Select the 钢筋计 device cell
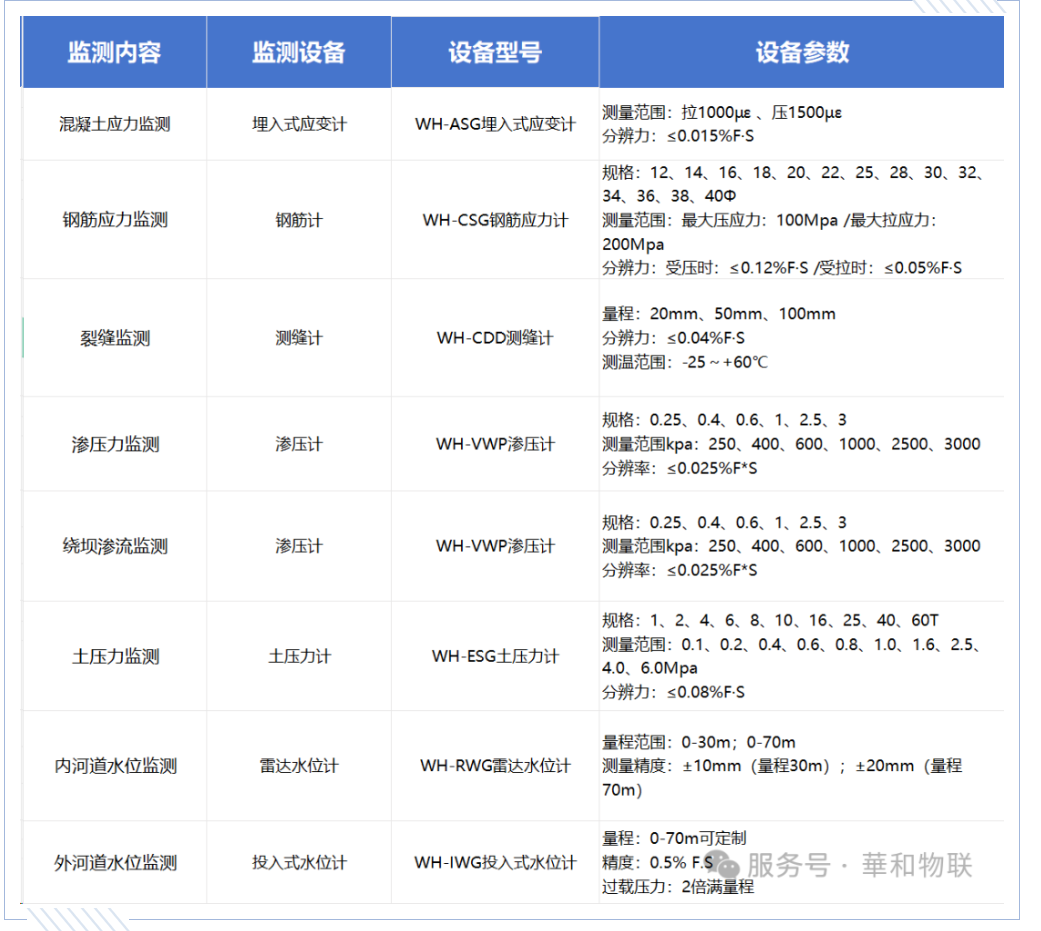 pos(299,220)
